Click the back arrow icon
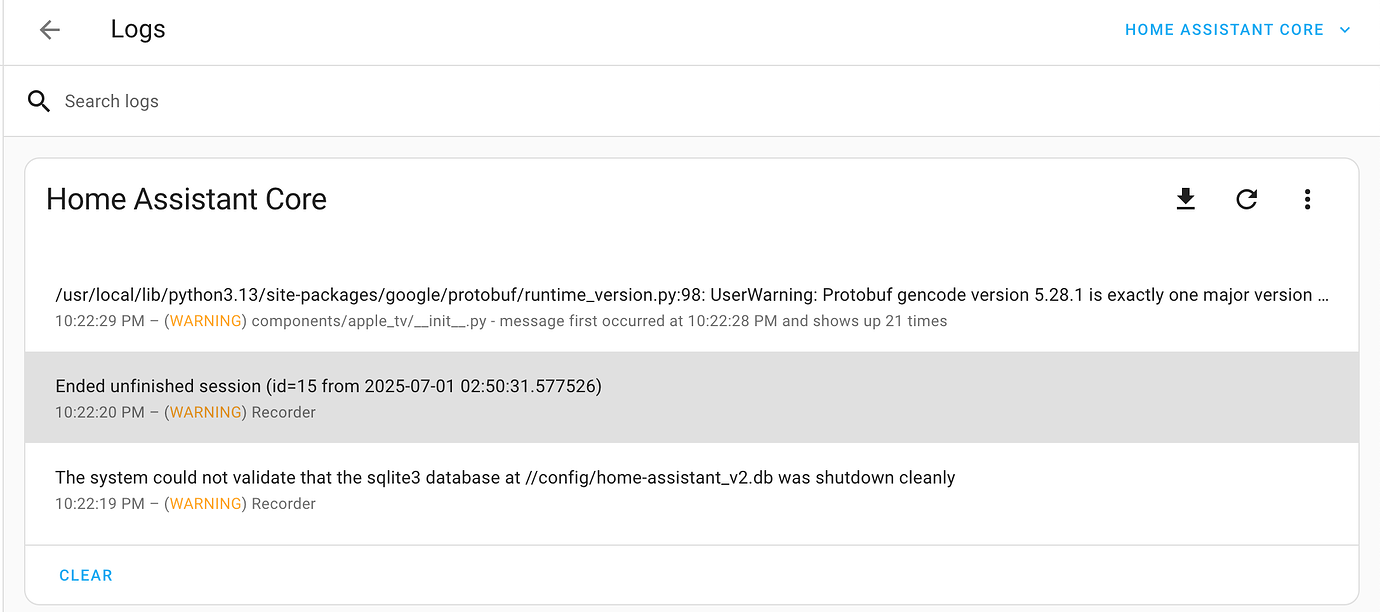 (49, 30)
